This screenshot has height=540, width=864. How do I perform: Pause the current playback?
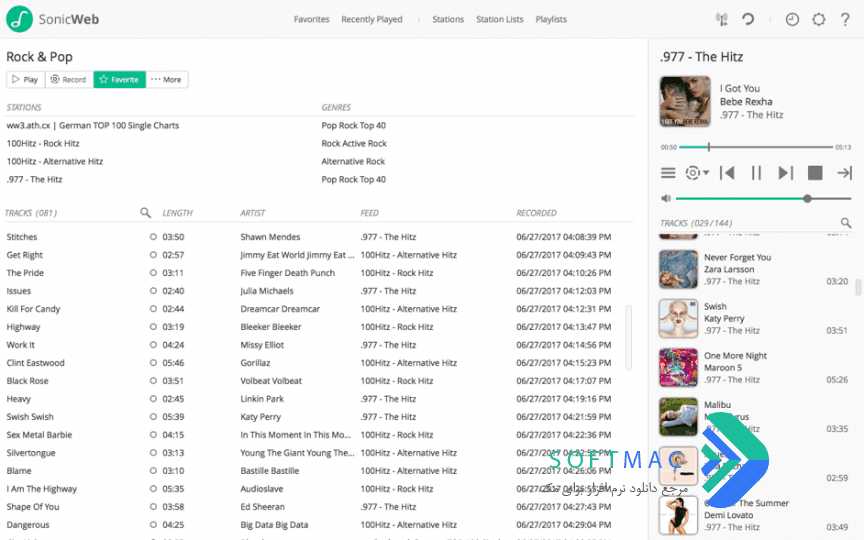coord(756,173)
